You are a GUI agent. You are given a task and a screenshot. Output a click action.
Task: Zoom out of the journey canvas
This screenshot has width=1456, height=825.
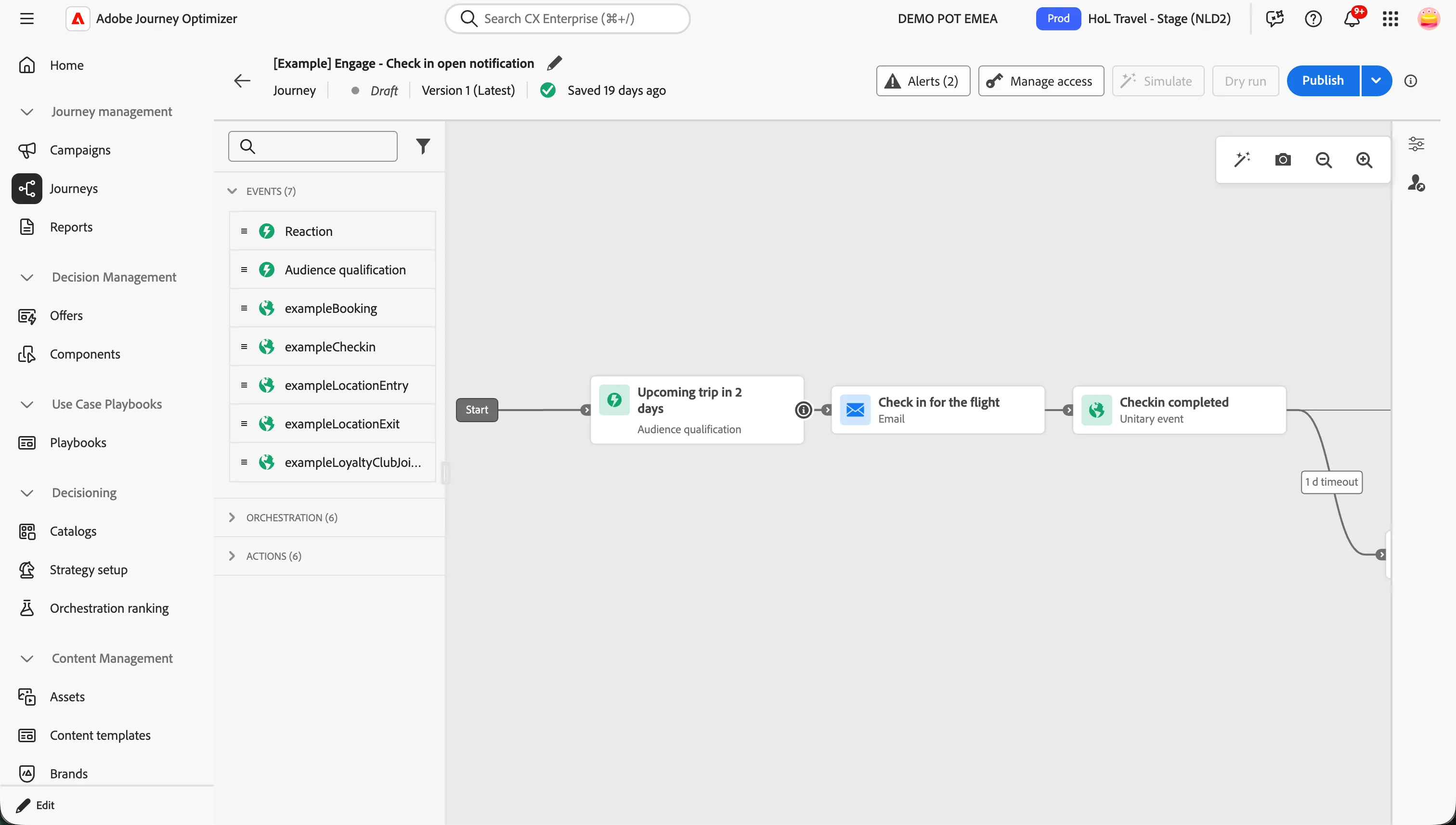1324,160
